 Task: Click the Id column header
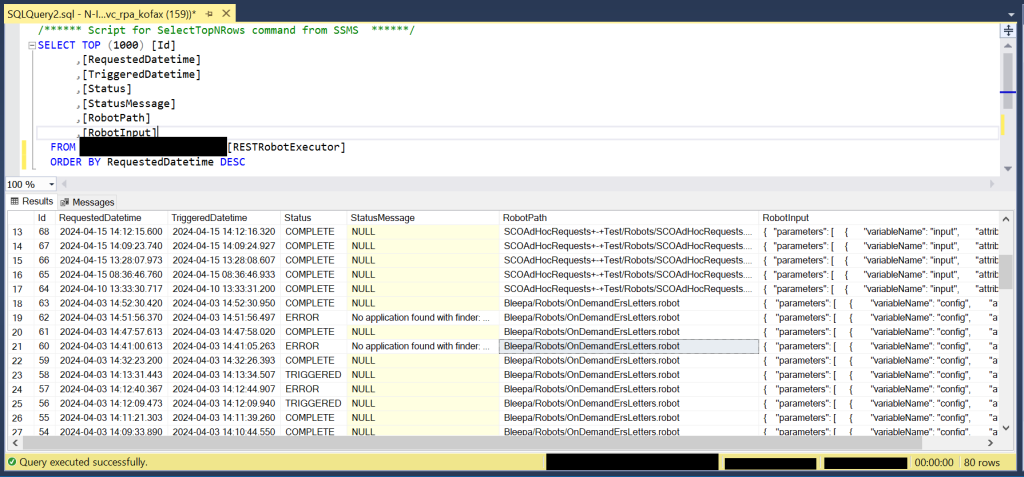coord(42,218)
